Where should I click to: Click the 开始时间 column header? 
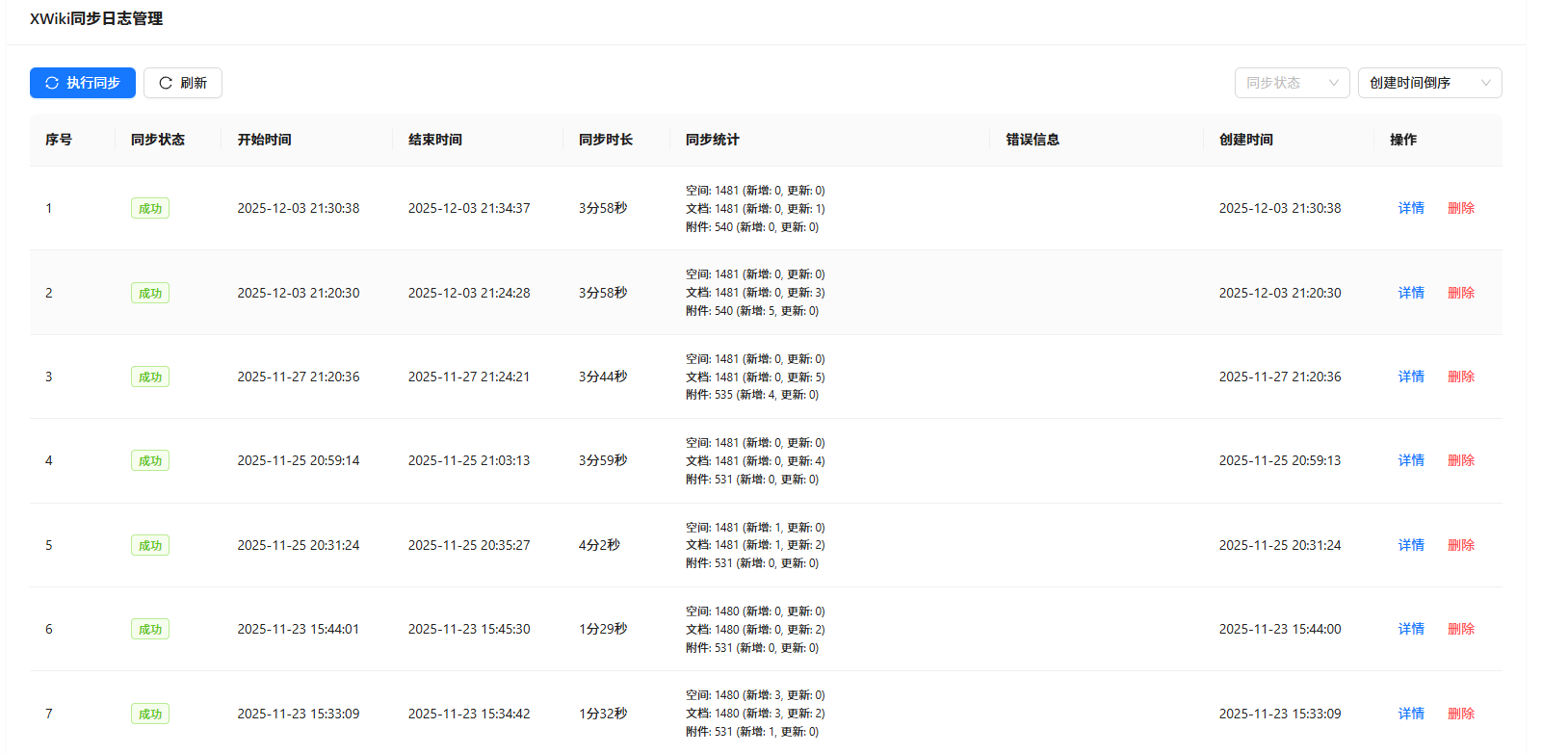pos(265,140)
